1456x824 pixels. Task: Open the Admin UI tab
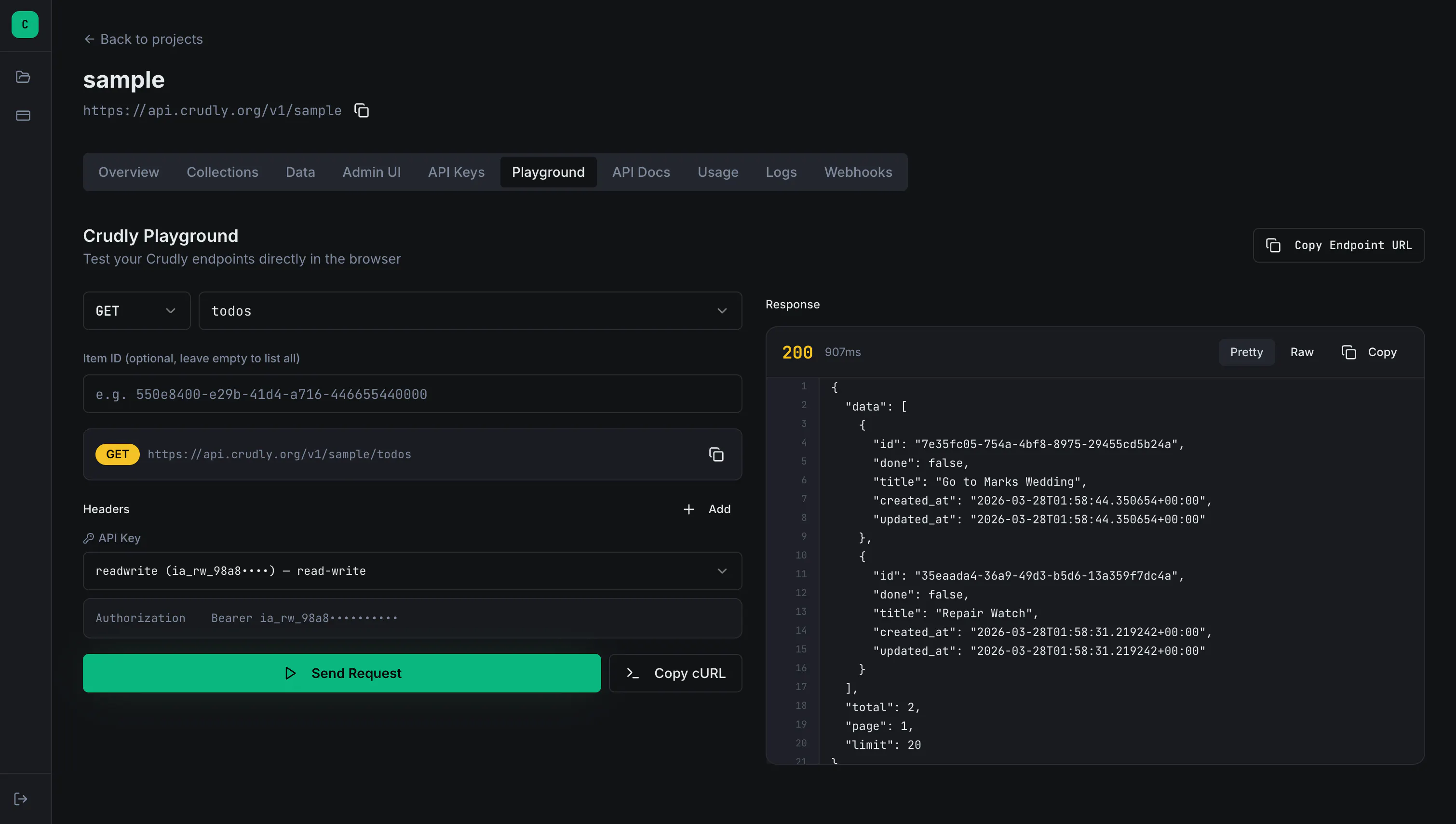(371, 172)
